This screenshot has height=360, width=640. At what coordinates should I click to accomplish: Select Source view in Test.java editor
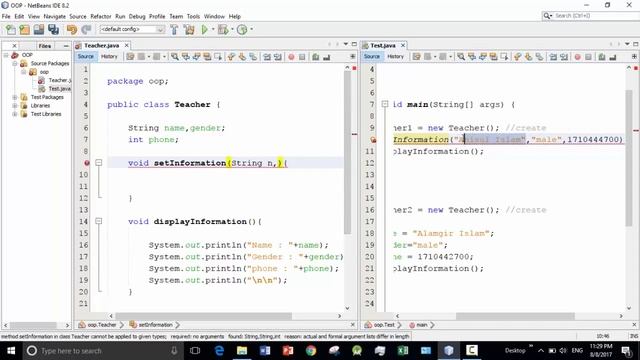[x=371, y=56]
